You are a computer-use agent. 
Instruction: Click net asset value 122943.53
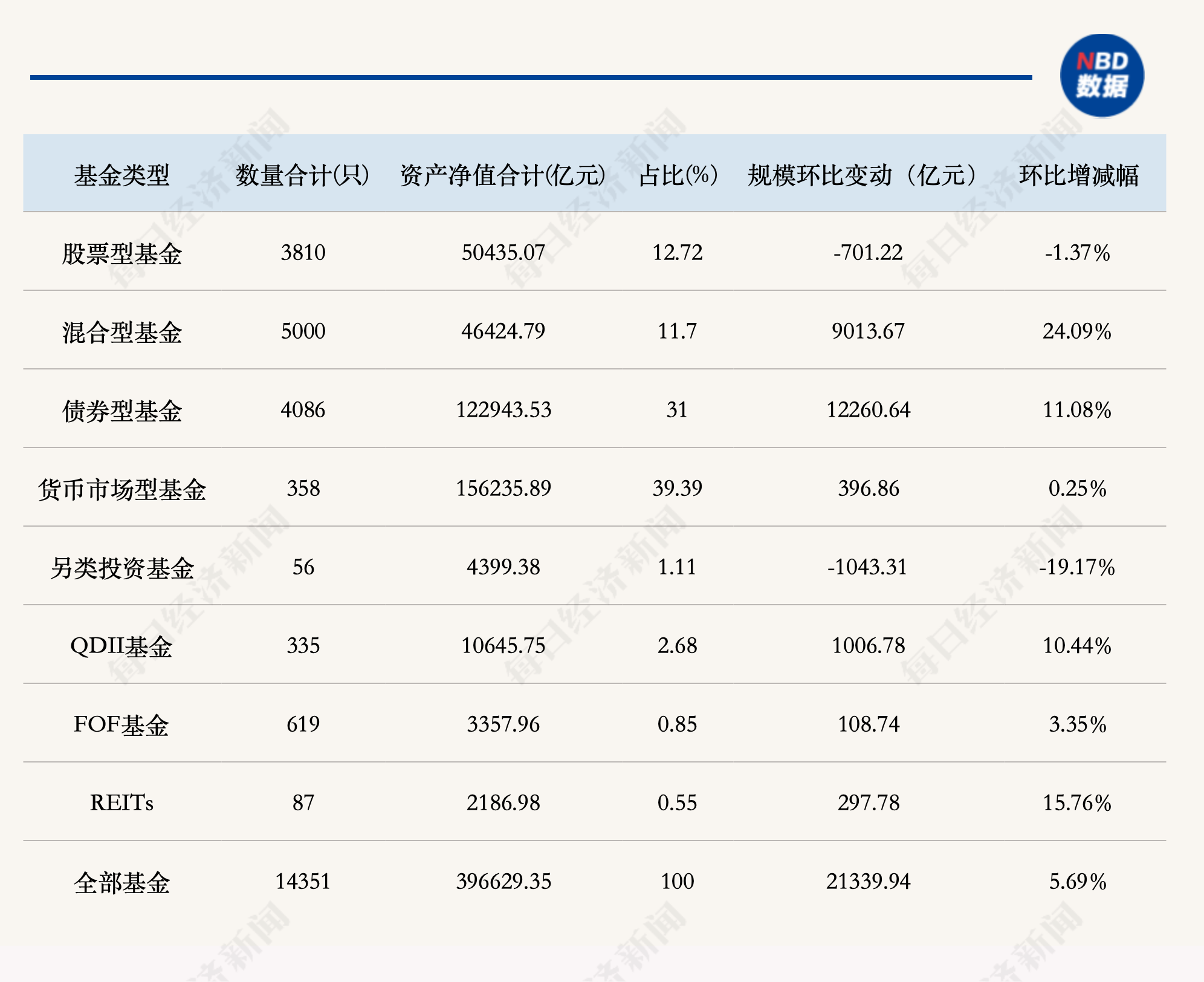pyautogui.click(x=503, y=409)
